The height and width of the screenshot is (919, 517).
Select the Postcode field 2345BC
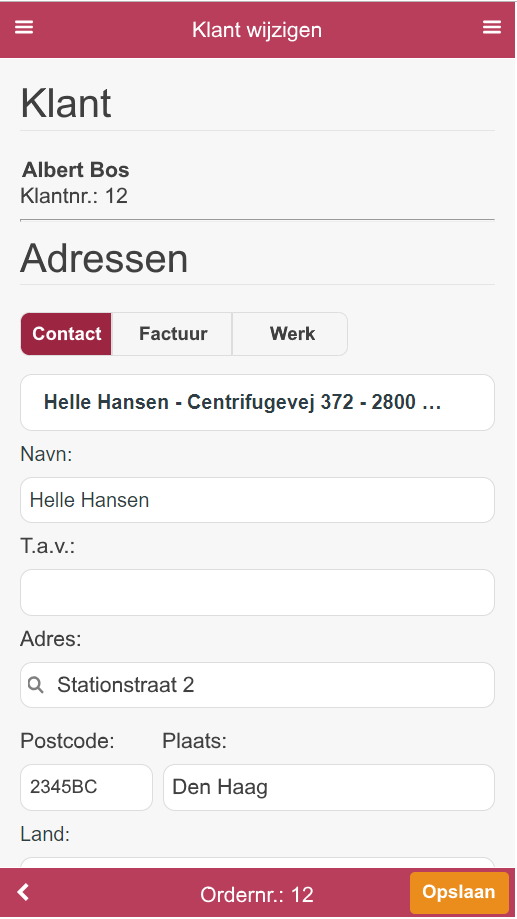coord(86,787)
